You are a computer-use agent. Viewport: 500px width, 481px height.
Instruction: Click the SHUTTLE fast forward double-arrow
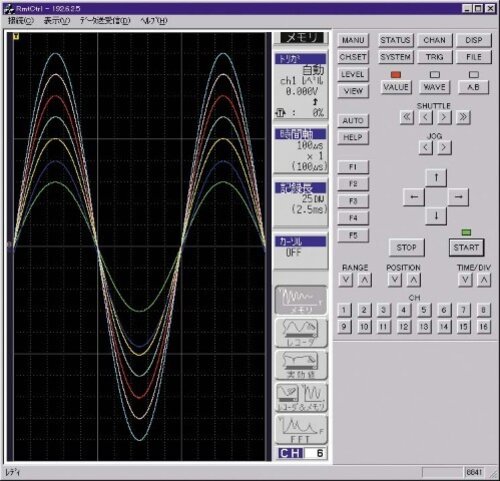[463, 117]
